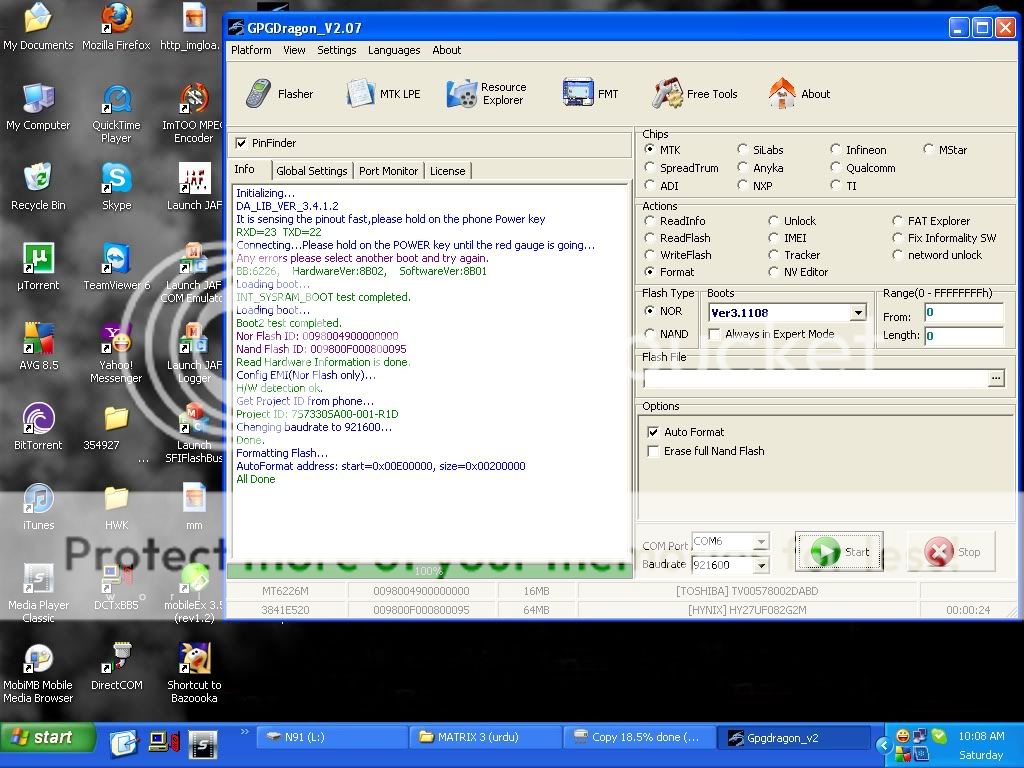Viewport: 1024px width, 768px height.
Task: Select the Yahoo! Messenger desktop icon
Action: tap(116, 354)
